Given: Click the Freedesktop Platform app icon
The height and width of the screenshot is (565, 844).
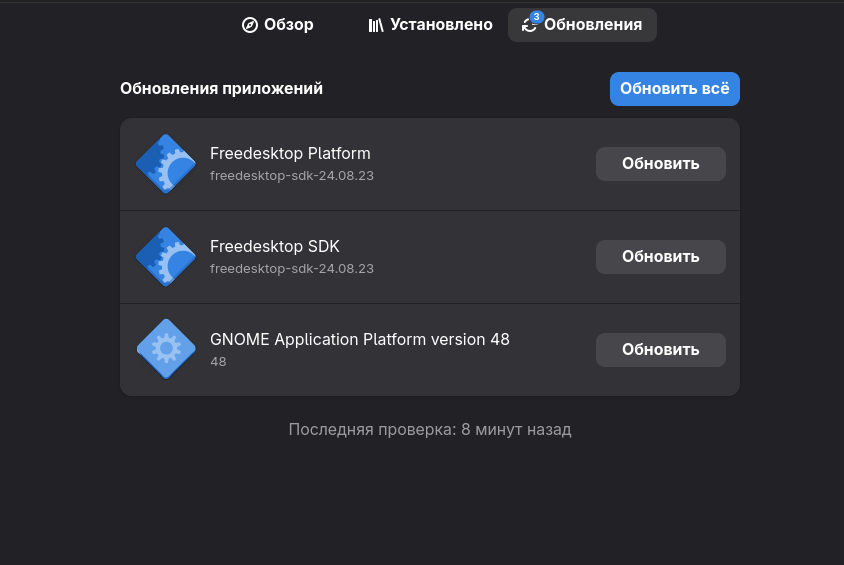Looking at the screenshot, I should (165, 164).
